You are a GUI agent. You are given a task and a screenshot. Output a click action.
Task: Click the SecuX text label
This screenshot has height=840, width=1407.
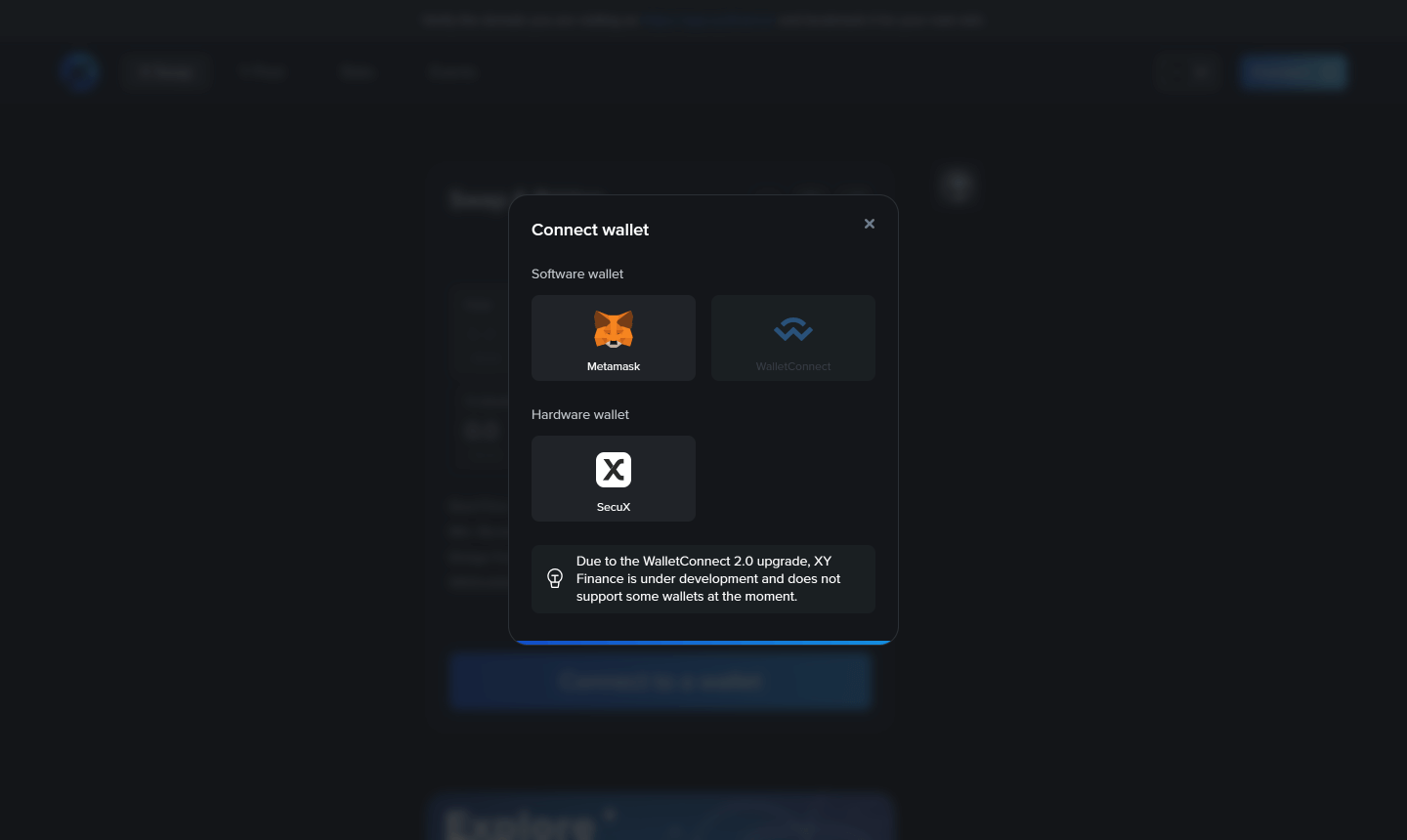[x=614, y=507]
